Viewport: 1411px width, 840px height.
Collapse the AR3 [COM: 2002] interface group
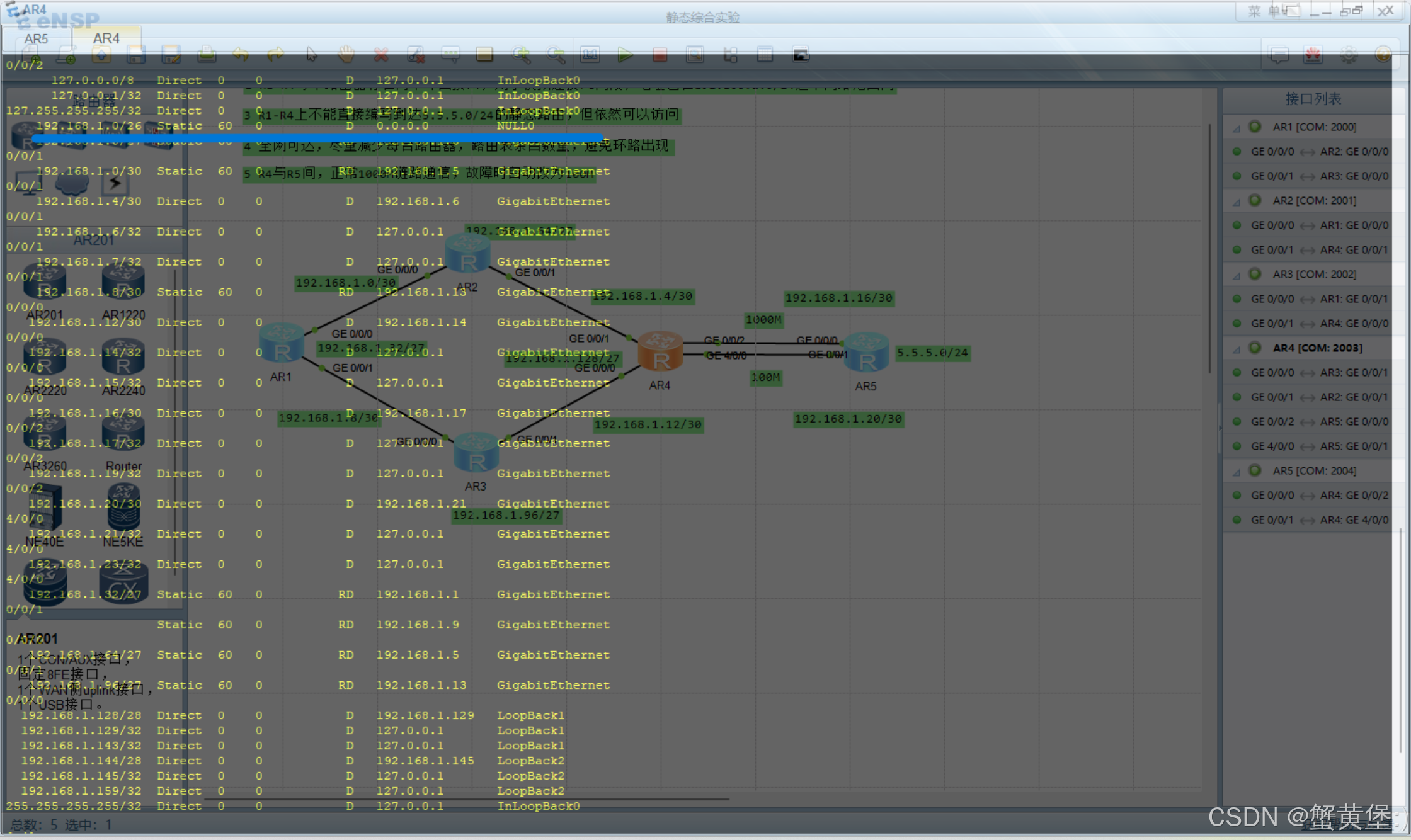(x=1237, y=275)
